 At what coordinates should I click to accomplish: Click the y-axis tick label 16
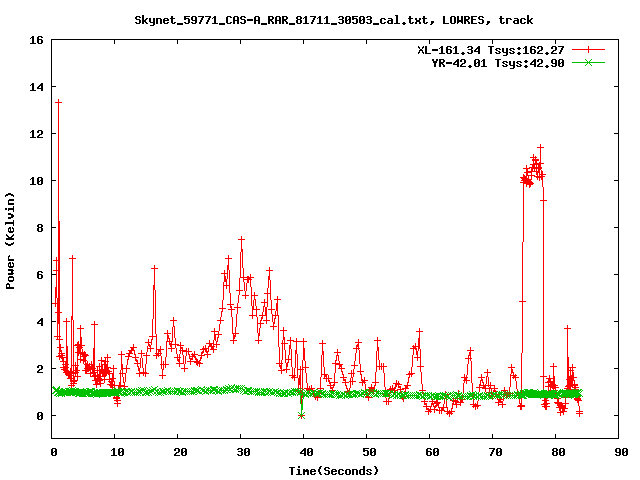click(x=36, y=40)
